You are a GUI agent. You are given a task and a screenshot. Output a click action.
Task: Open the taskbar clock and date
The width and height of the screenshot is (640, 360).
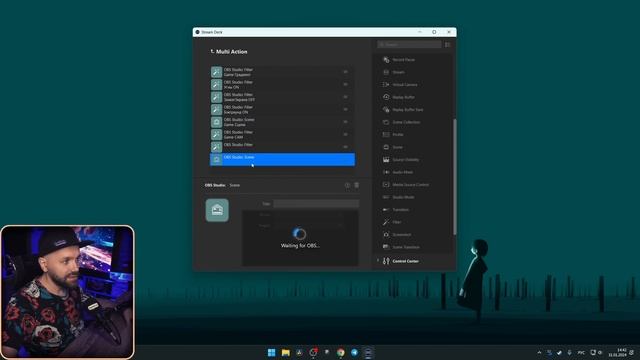pyautogui.click(x=618, y=352)
